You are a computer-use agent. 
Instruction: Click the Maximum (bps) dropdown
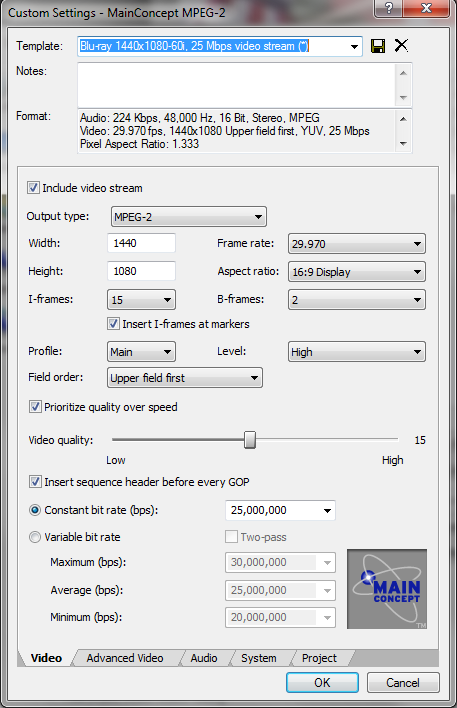click(280, 563)
